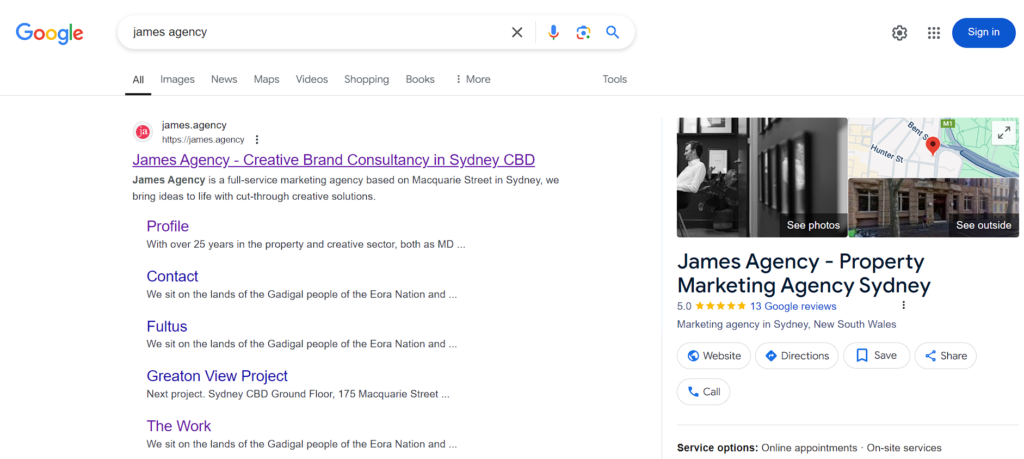Screen dimensions: 1024x459
Task: Open options menu beside james.agency URL
Action: pos(257,140)
